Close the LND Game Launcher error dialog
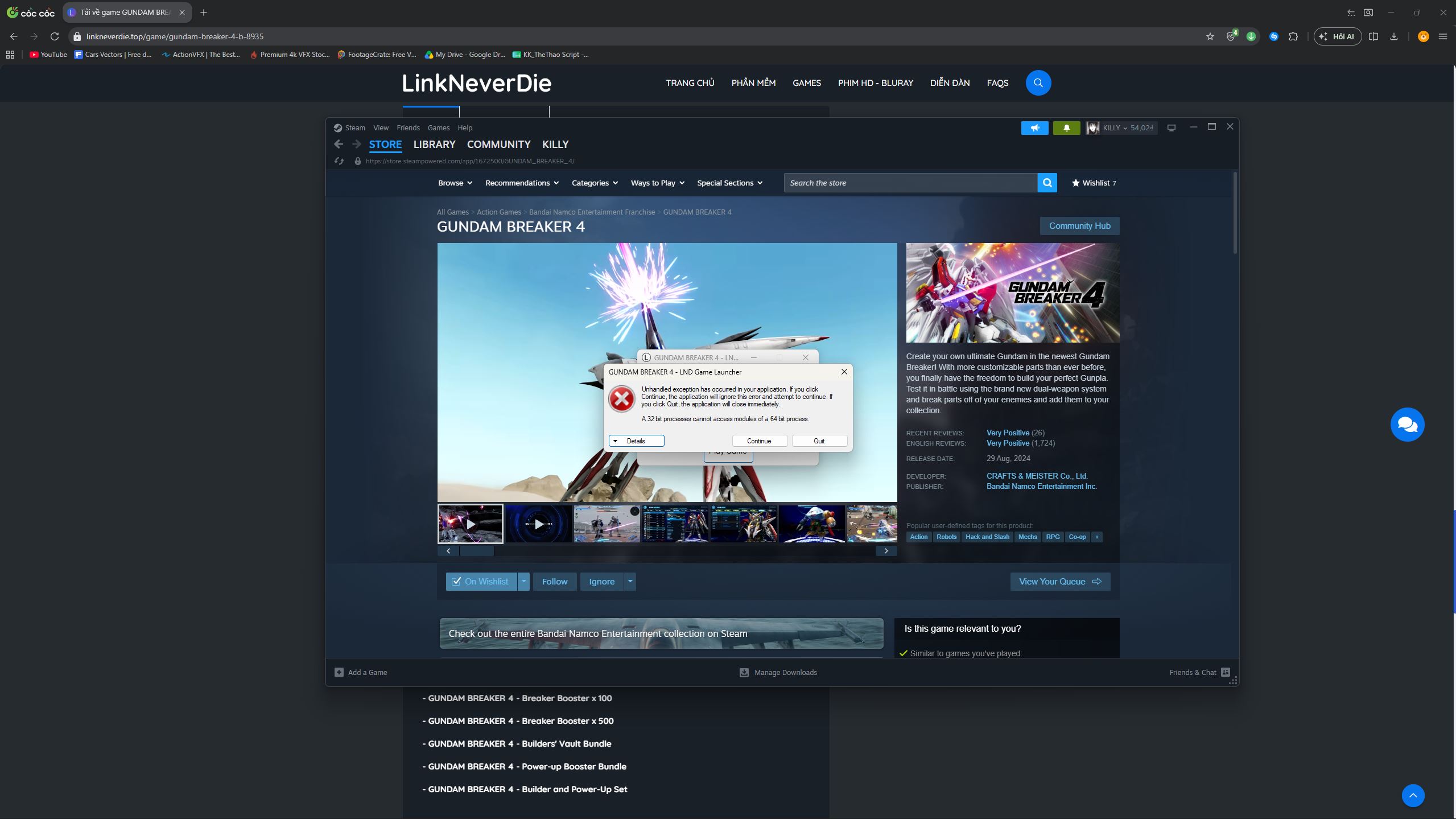Screen dimensions: 1456x819 [844, 372]
